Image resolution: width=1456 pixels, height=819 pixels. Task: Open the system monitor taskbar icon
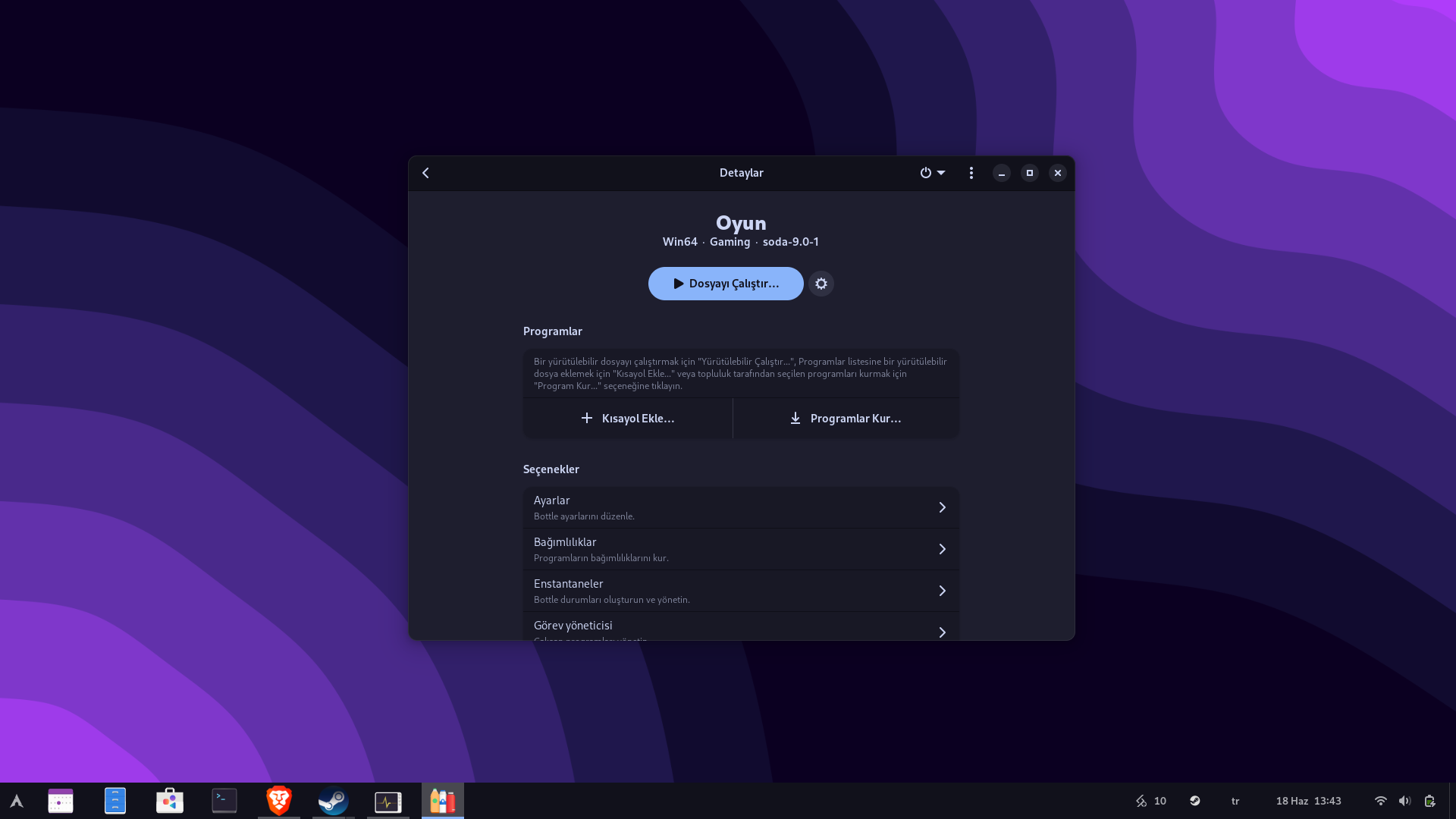pos(388,801)
